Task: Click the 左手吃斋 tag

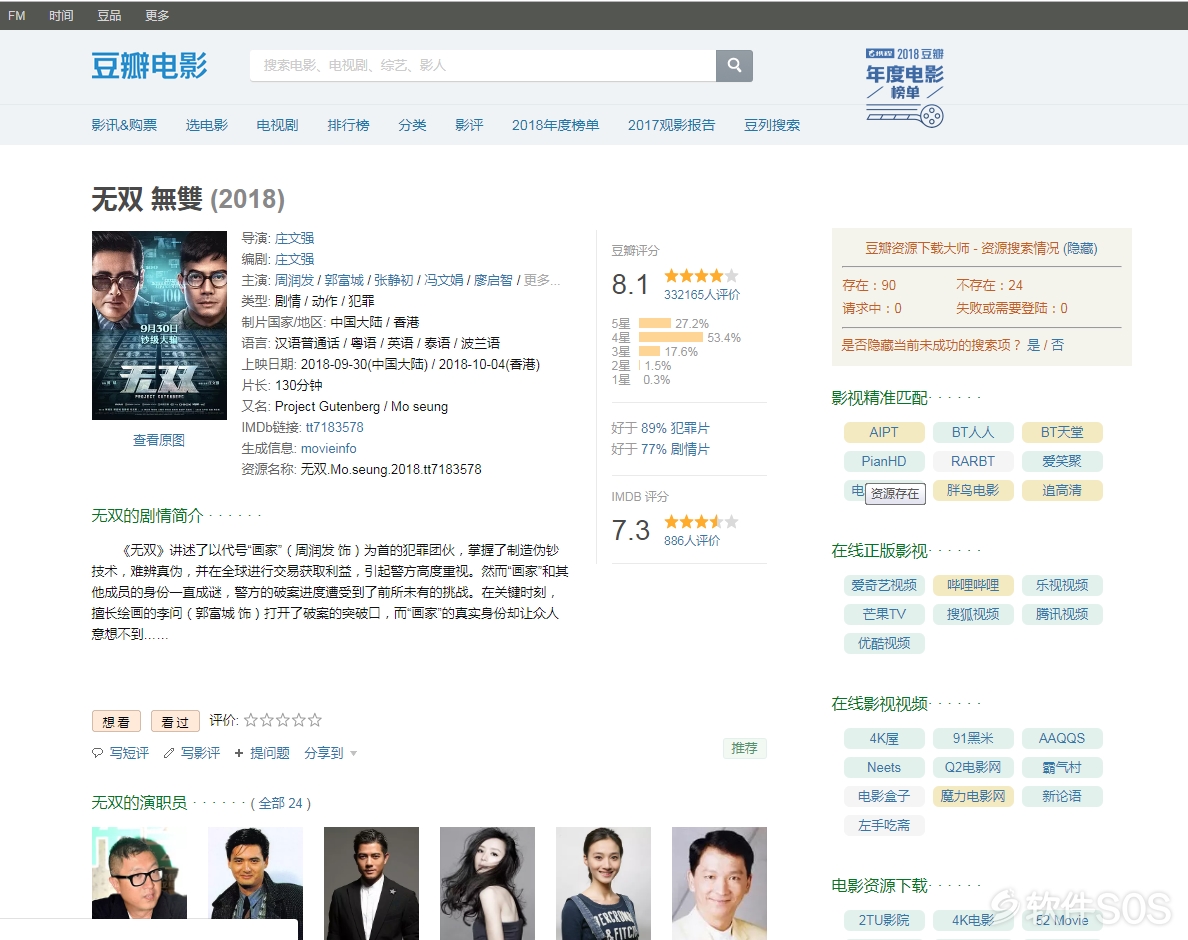Action: pyautogui.click(x=884, y=825)
